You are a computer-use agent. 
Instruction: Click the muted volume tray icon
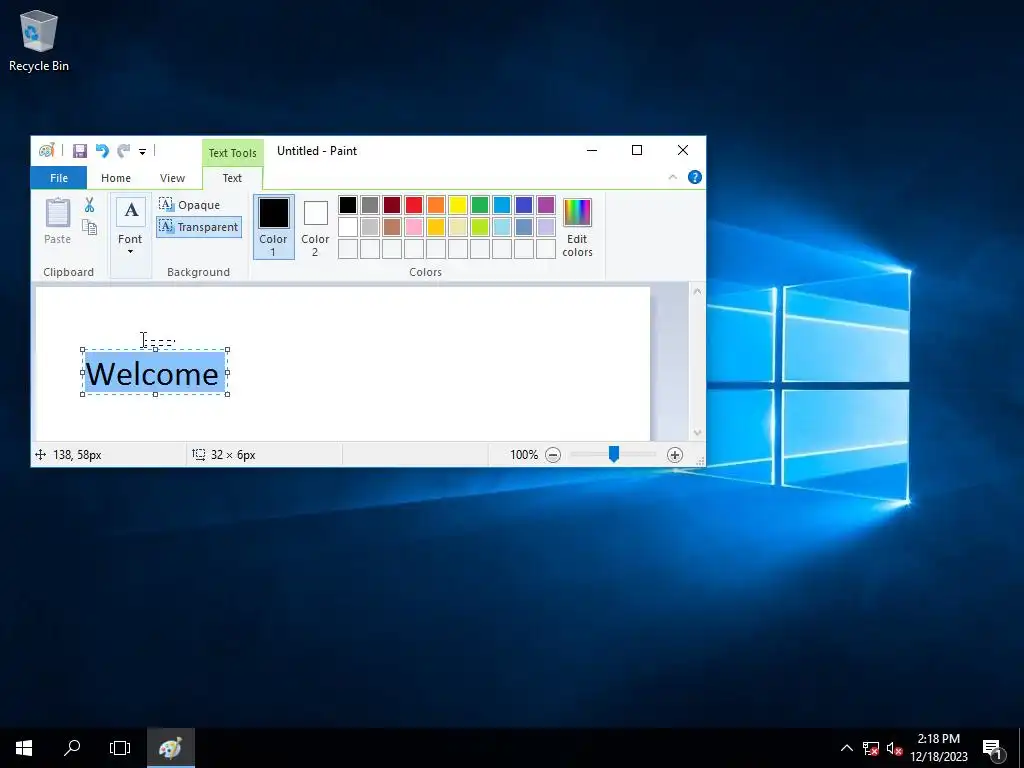pos(894,748)
